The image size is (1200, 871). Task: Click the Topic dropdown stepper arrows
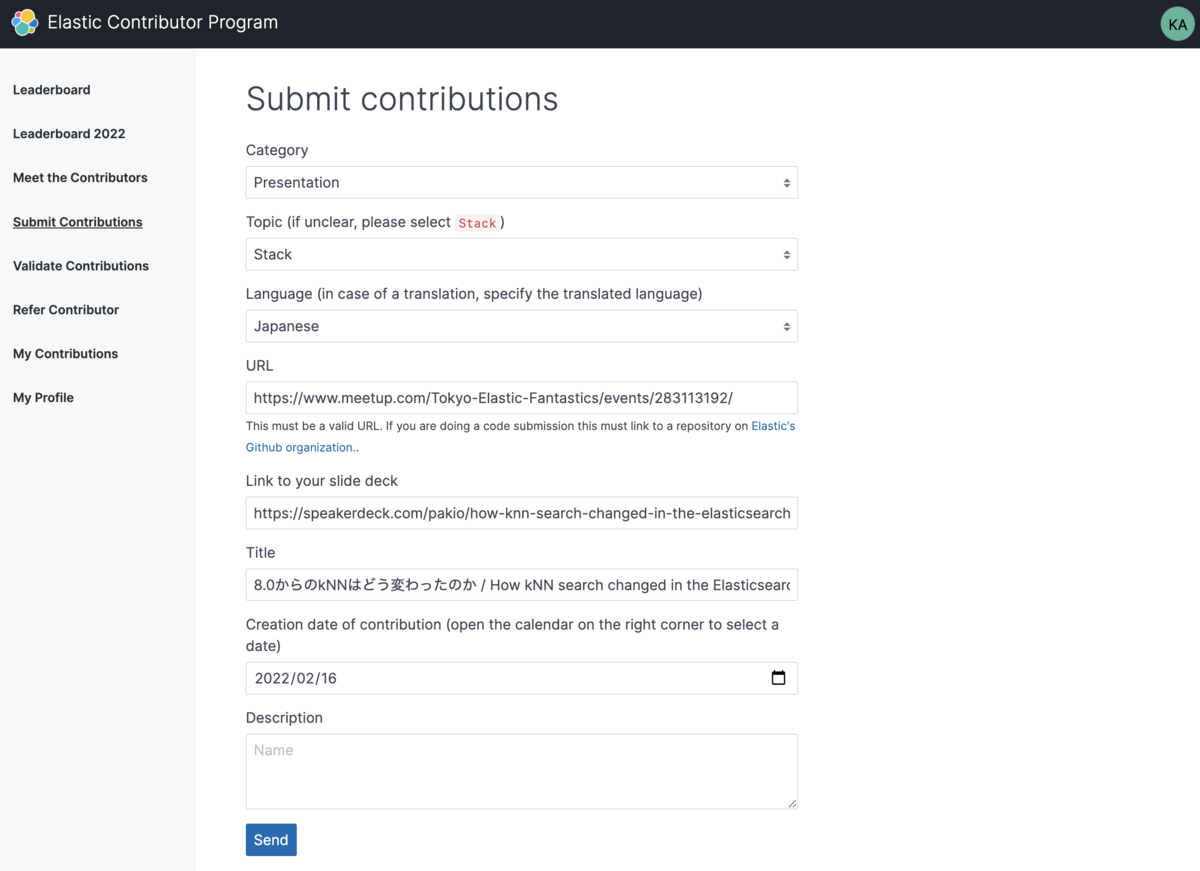click(x=785, y=254)
